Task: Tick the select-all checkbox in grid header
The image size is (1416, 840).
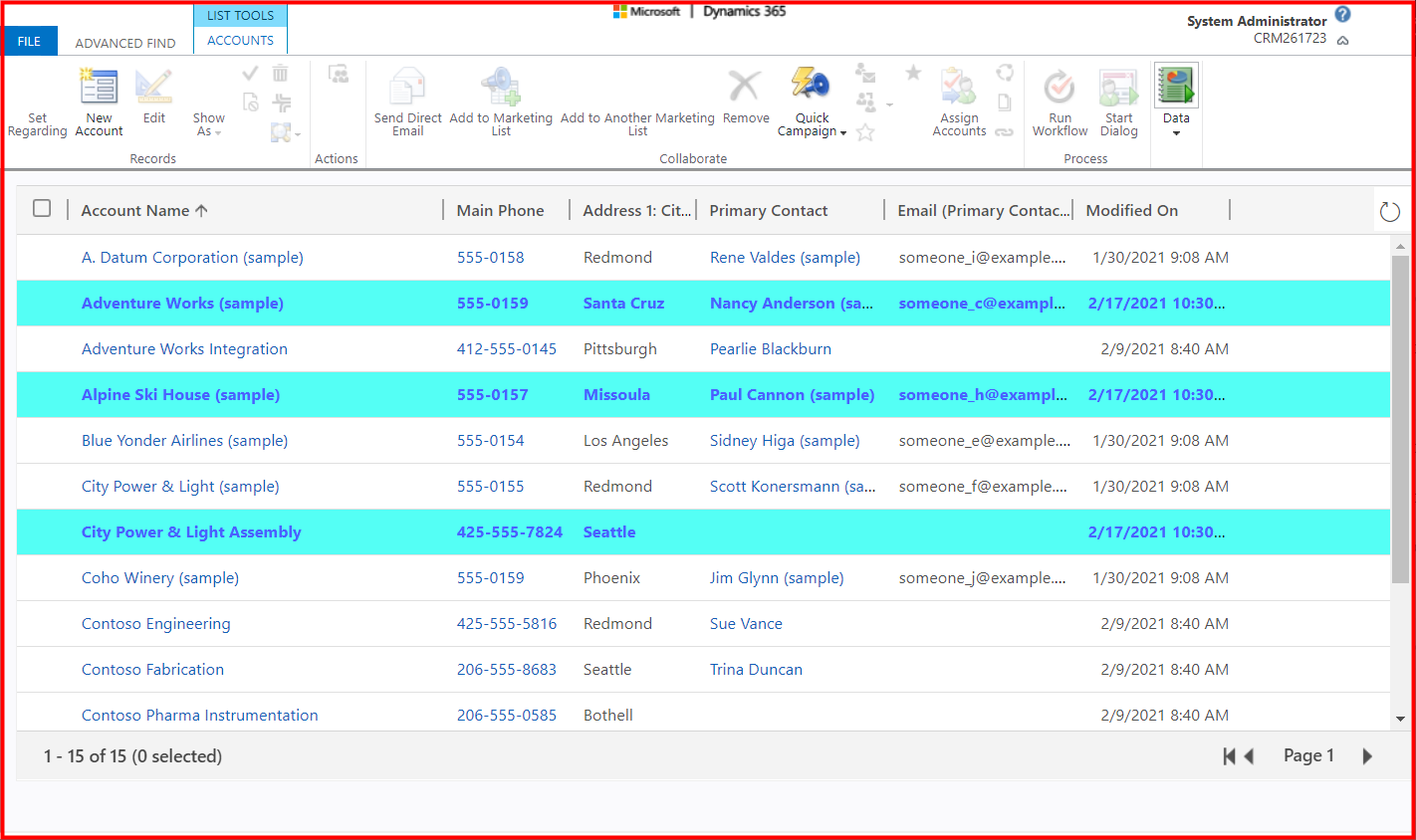Action: click(42, 208)
